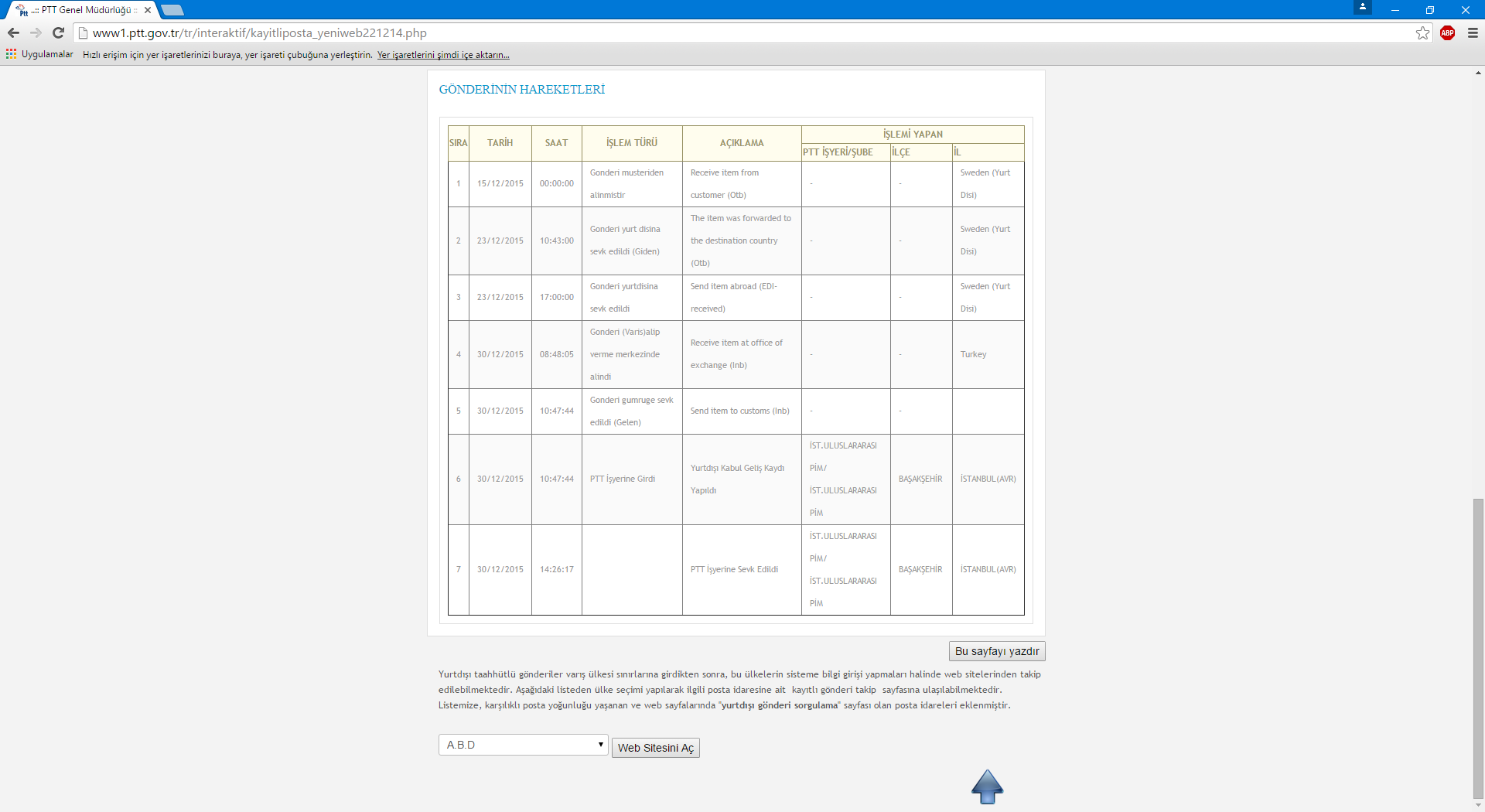Image resolution: width=1485 pixels, height=812 pixels.
Task: Click 'Sweden (Yurt Disi)' in row 1
Action: (x=988, y=184)
